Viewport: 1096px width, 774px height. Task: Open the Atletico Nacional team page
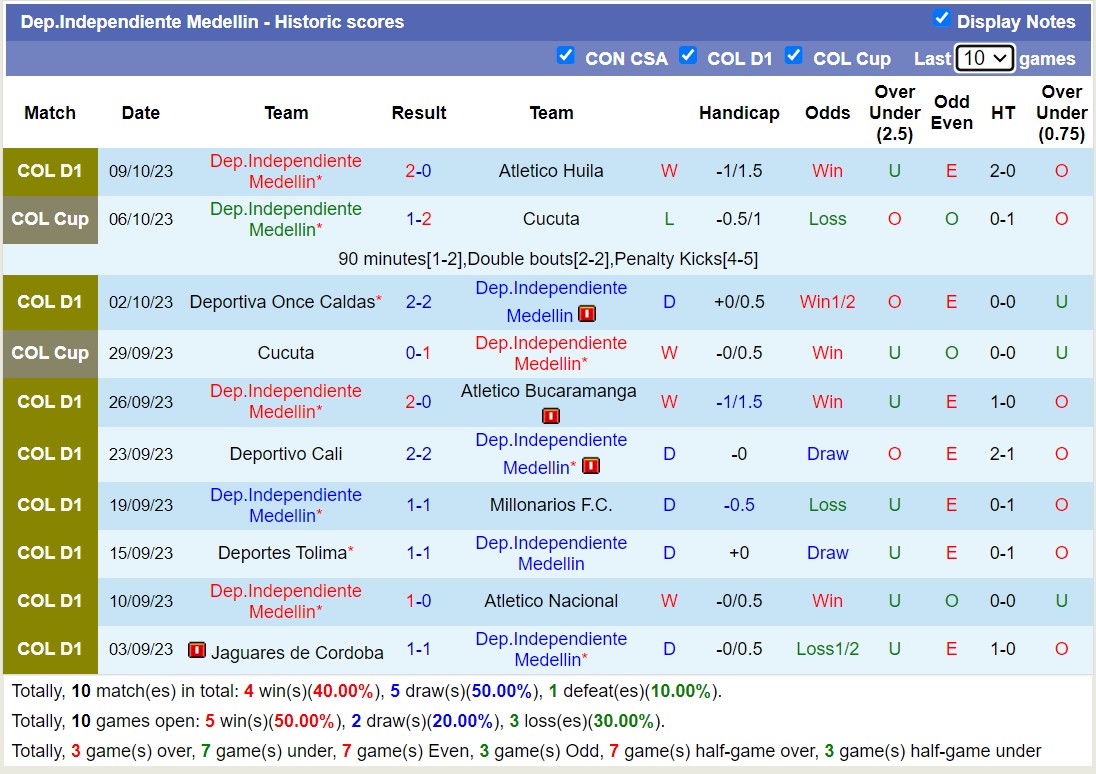pos(551,601)
